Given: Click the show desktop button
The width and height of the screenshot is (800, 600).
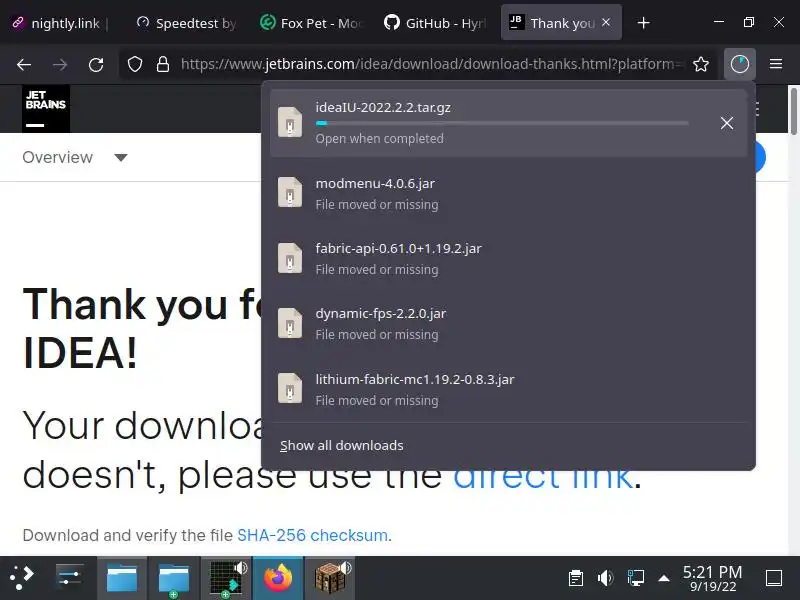Looking at the screenshot, I should (x=774, y=578).
